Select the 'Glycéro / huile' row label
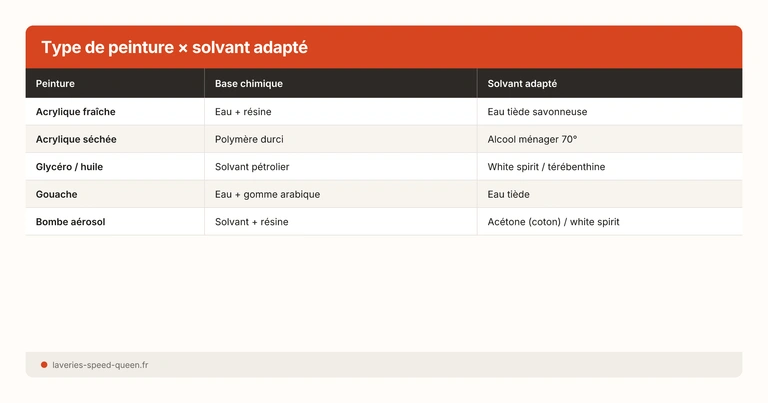Screen dimensions: 768x403 [x=69, y=167]
